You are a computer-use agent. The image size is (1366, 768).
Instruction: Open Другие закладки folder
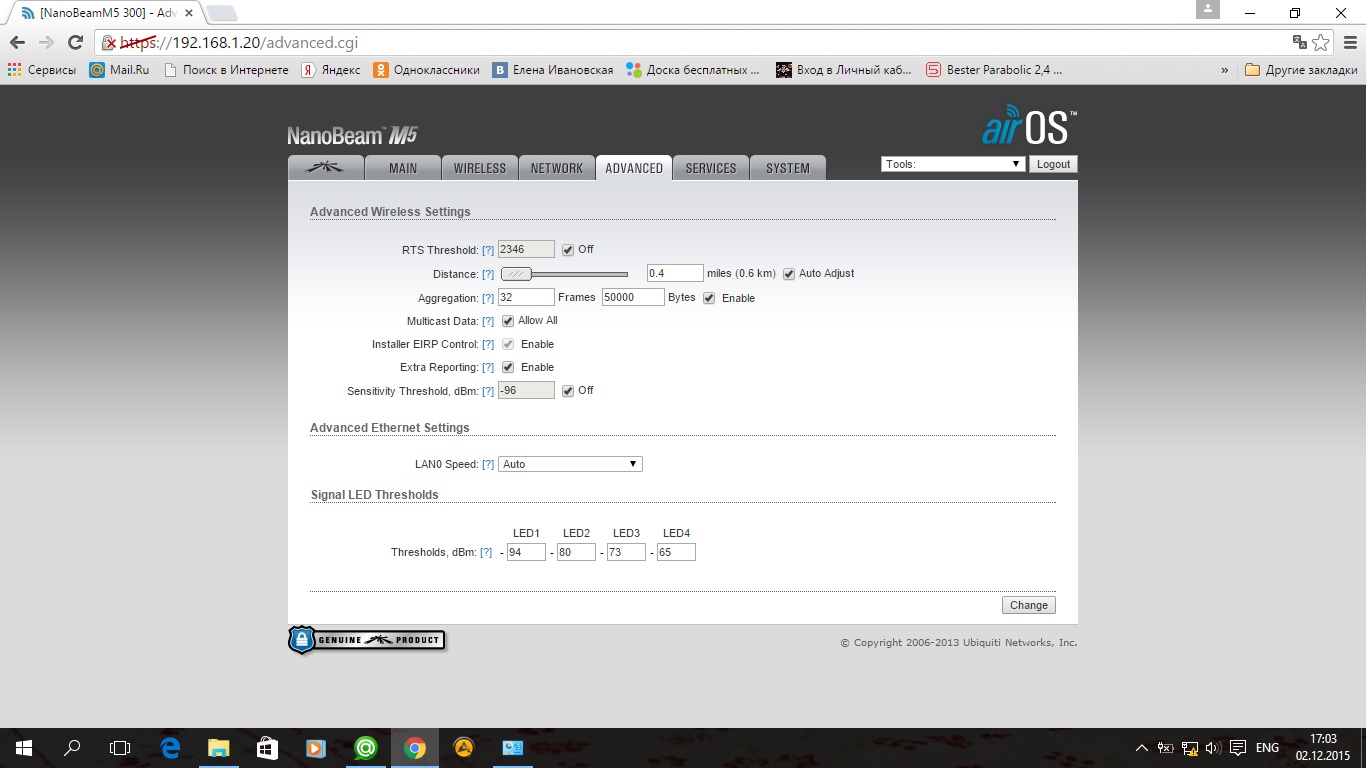tap(1301, 70)
